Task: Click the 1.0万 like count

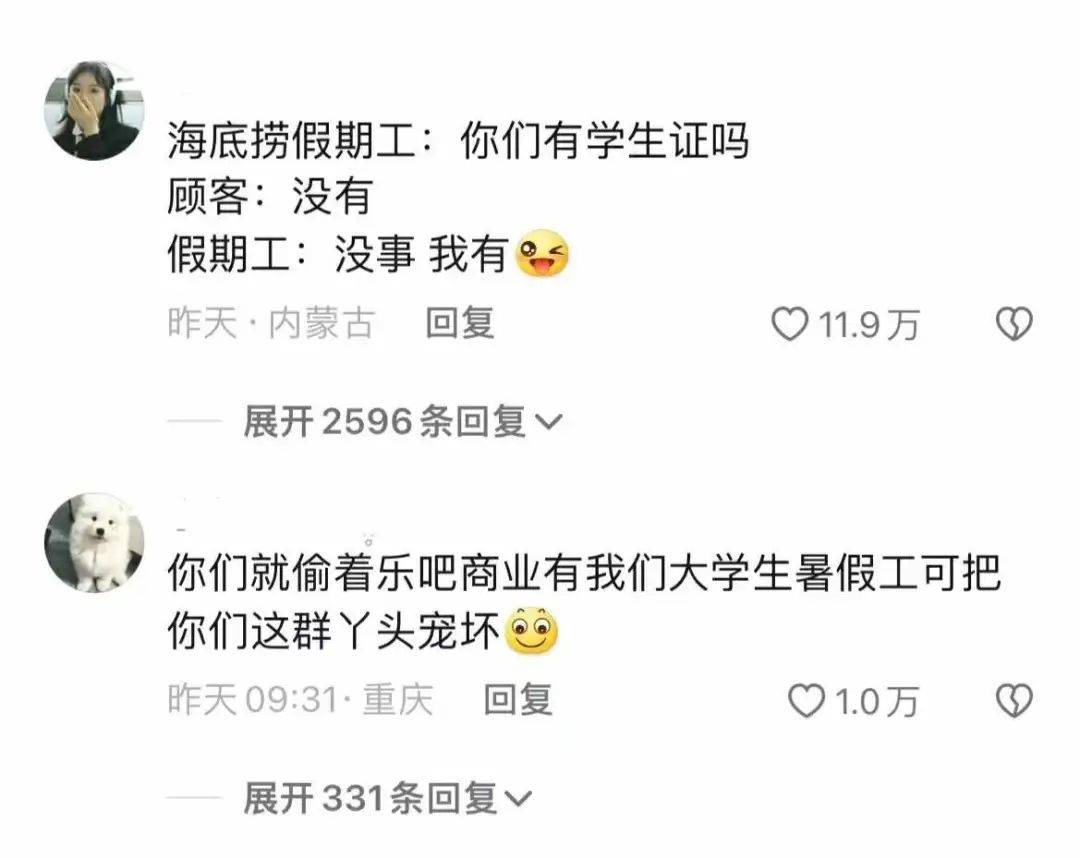Action: pos(877,701)
